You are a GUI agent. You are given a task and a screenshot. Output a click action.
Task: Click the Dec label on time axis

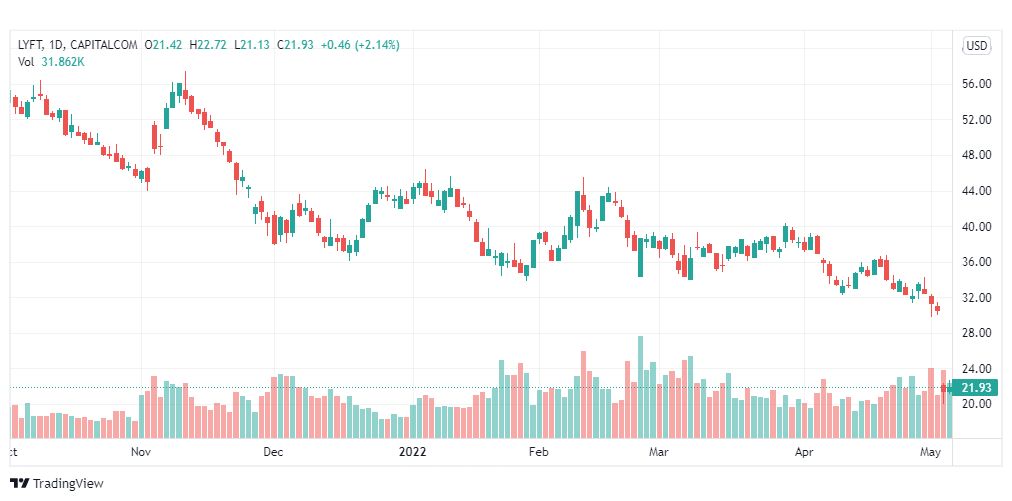point(273,452)
